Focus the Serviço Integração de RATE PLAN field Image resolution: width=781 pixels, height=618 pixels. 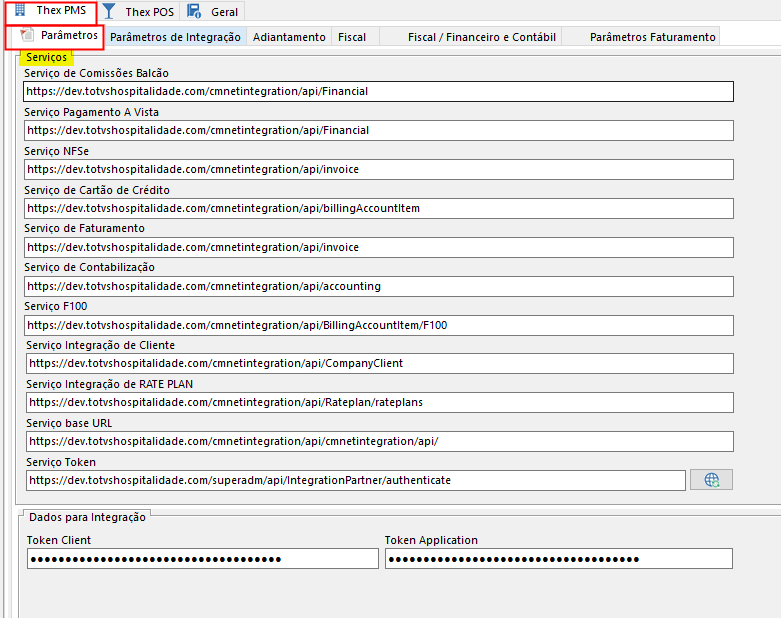click(x=380, y=402)
